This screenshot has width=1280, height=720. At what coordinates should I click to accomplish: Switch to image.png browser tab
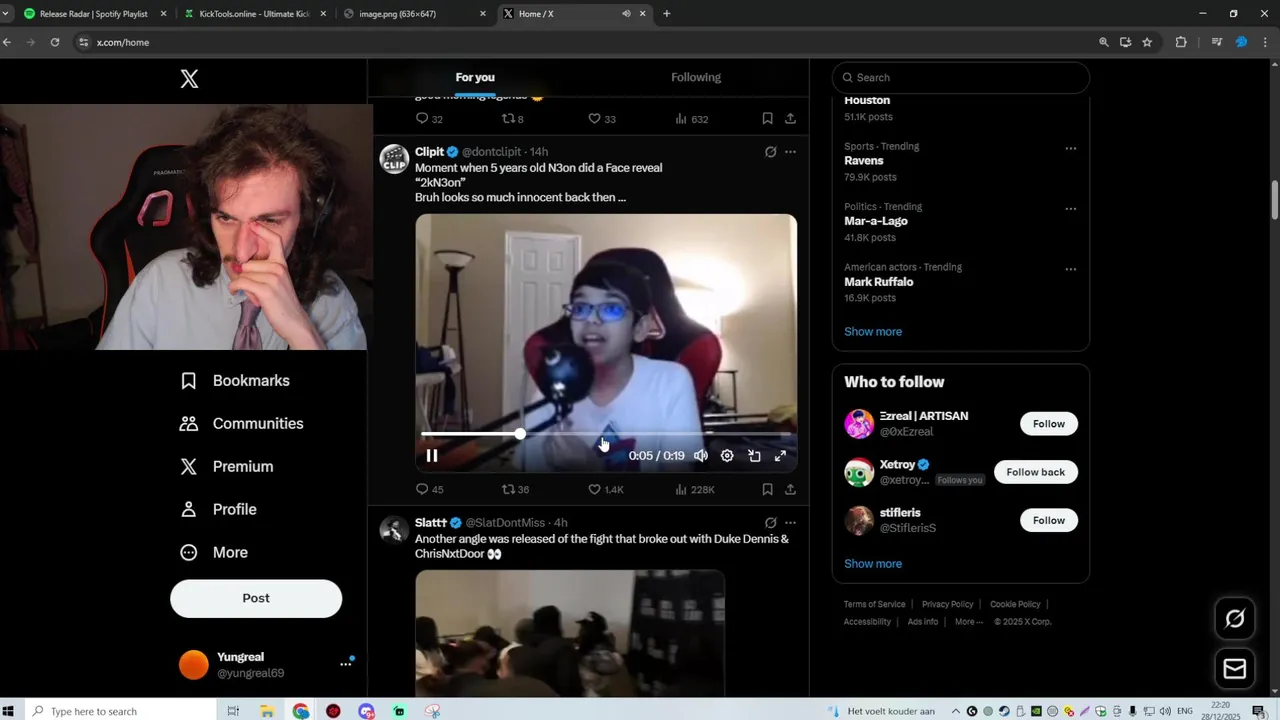(x=414, y=14)
